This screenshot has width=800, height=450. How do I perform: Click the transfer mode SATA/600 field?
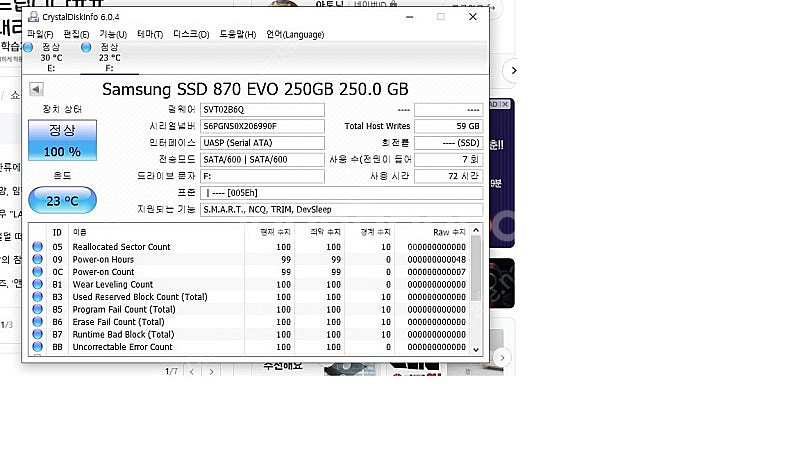pos(262,160)
